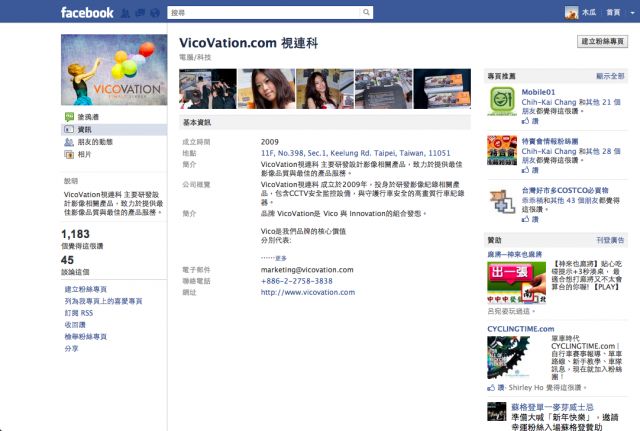Click the mahjong ad image

click(x=517, y=282)
